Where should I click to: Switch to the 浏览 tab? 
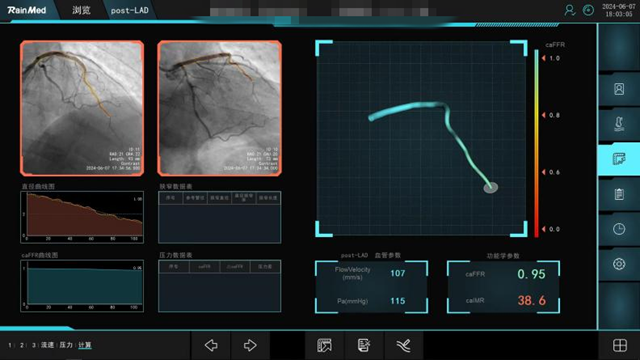point(81,10)
